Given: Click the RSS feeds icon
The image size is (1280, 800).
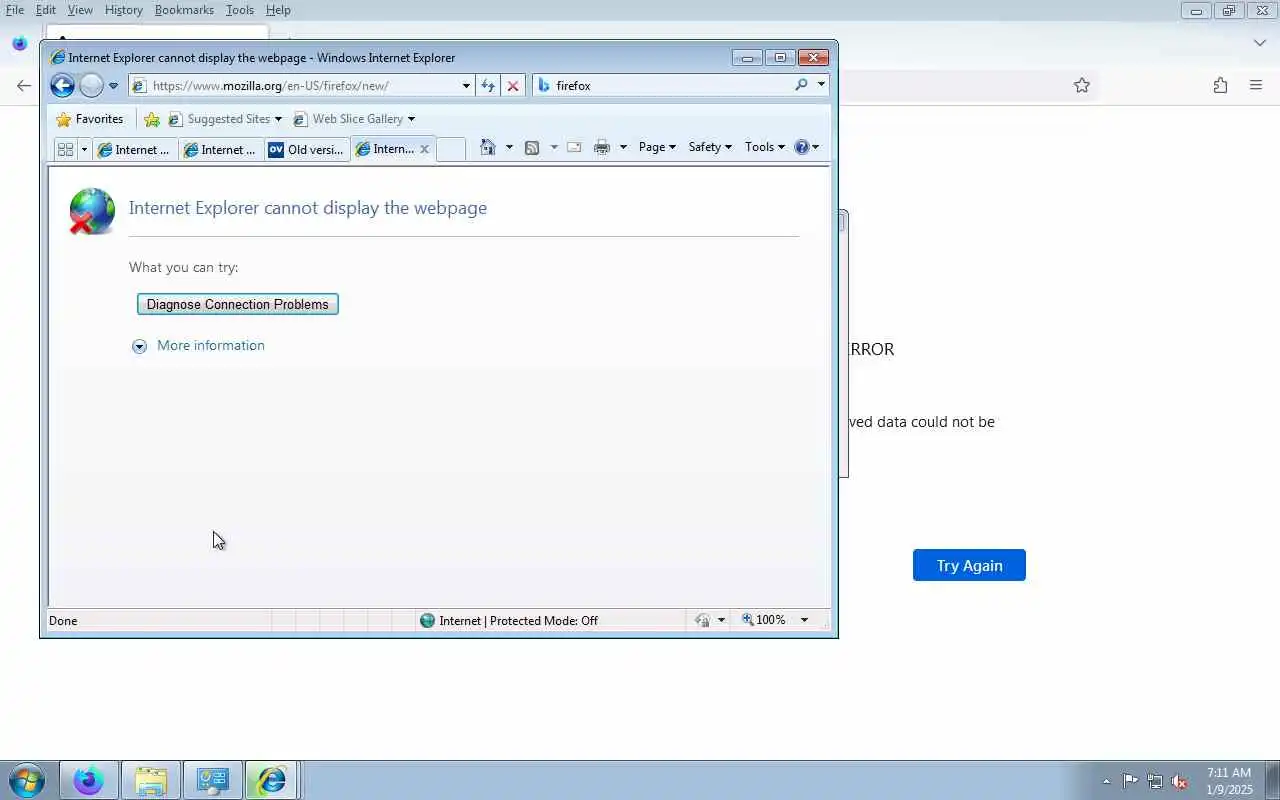Looking at the screenshot, I should point(532,147).
